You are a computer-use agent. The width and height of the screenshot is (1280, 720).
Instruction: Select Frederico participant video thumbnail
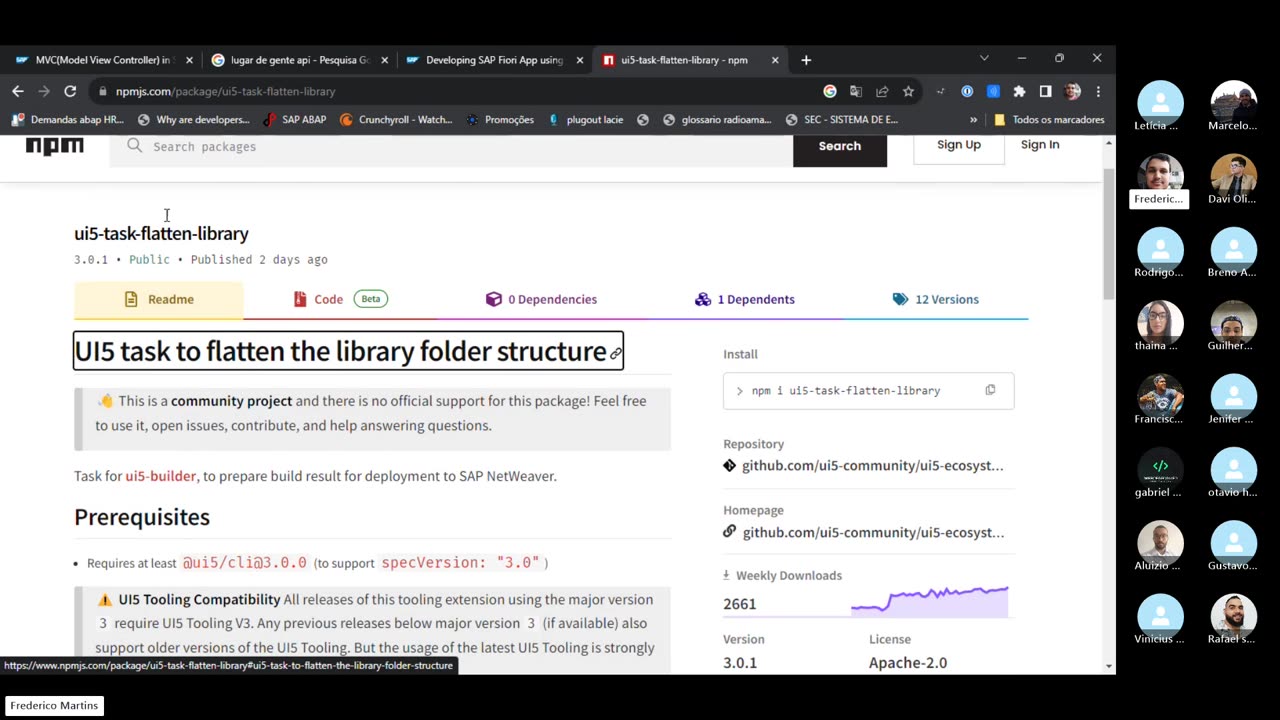pos(1160,179)
